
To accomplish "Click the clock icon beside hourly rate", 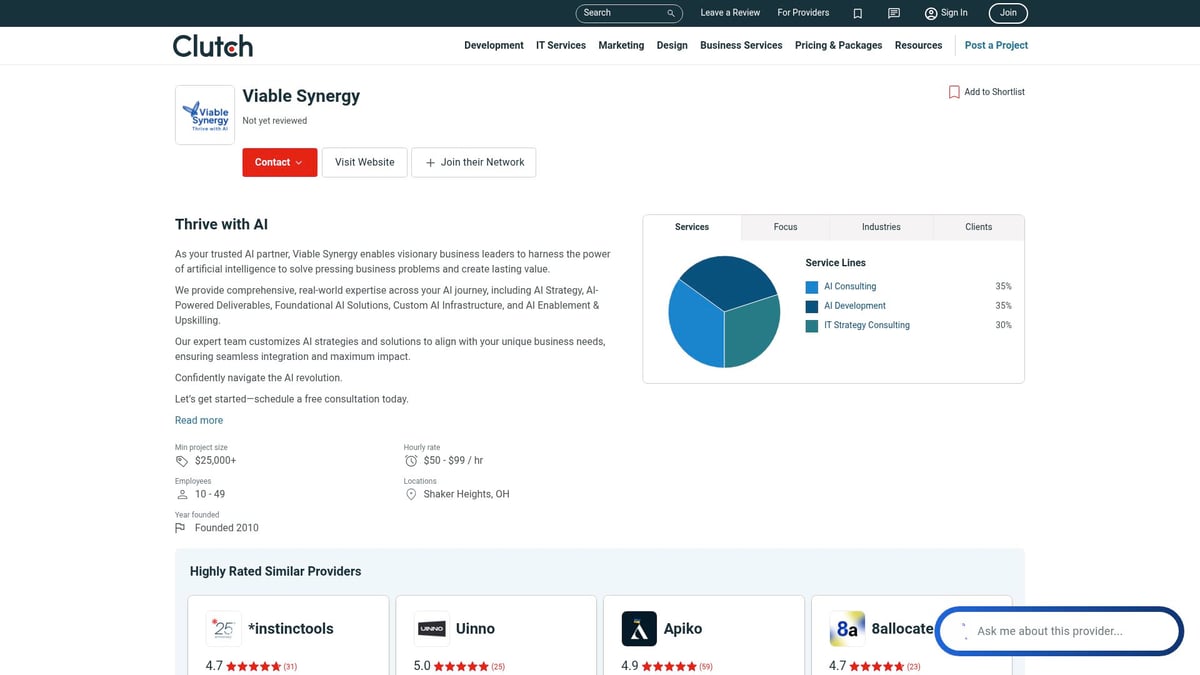I will coord(411,461).
